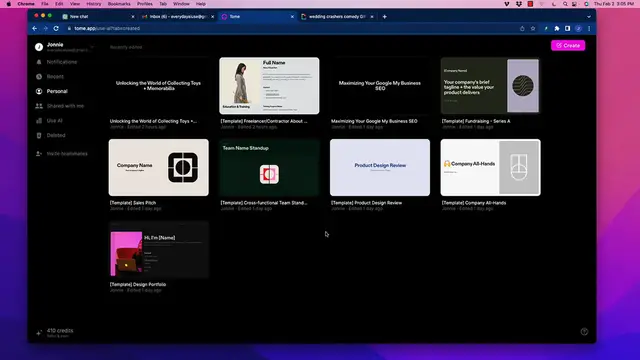Click the [Template] Design Portfolio title text
Screen dimensions: 640x360
click(138, 284)
